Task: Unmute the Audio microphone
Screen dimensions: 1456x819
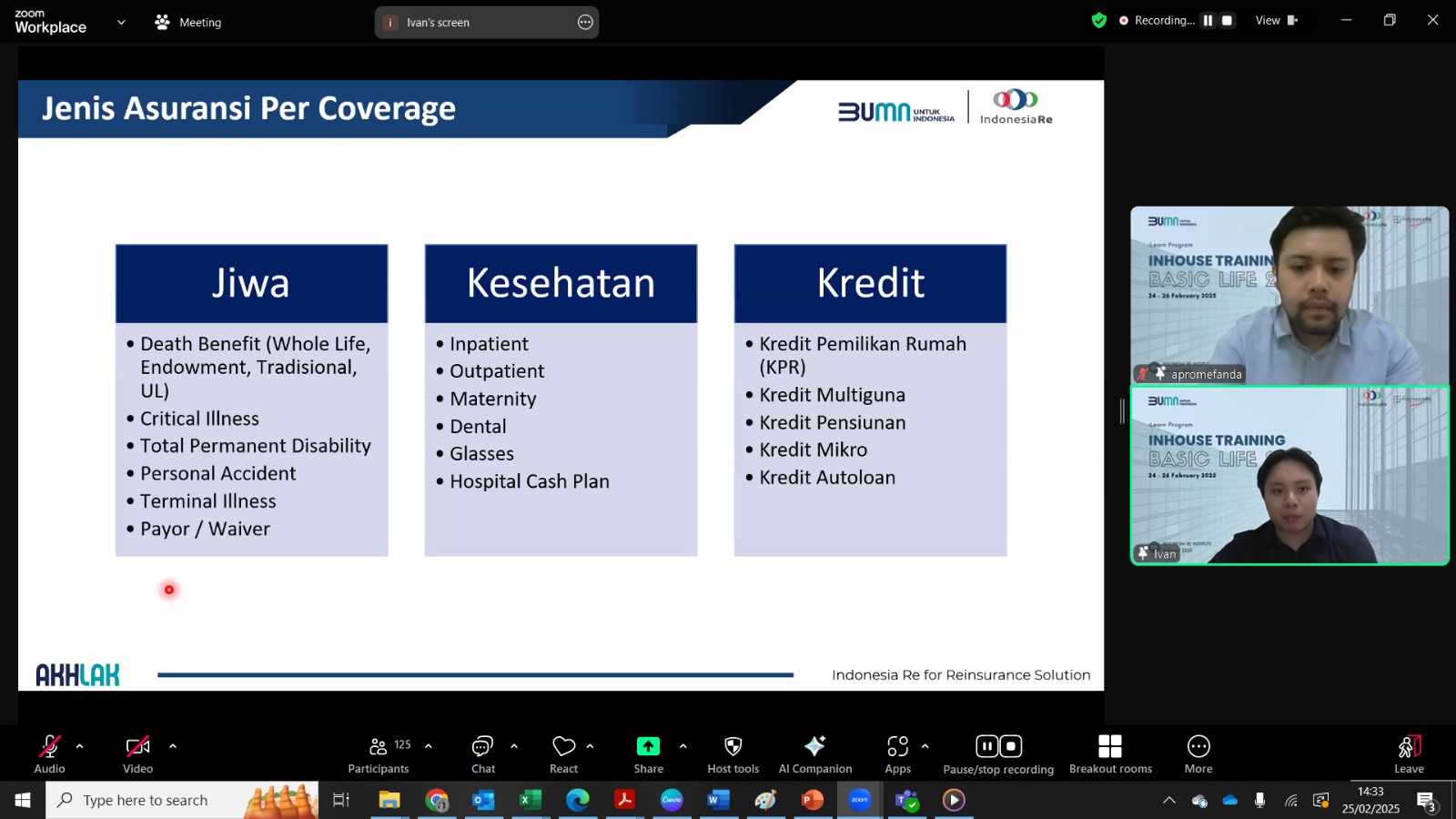Action: click(x=49, y=747)
